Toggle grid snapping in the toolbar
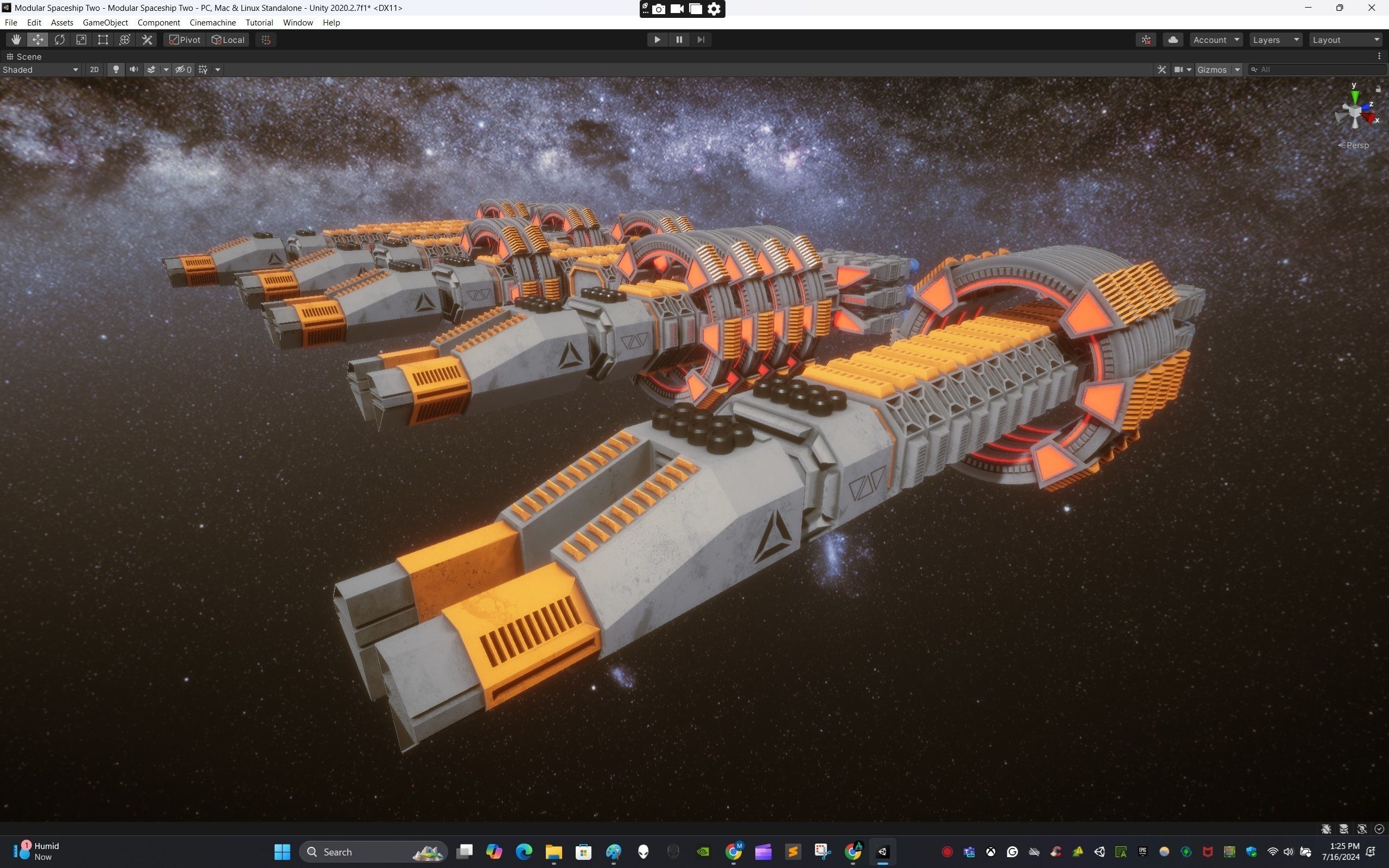Viewport: 1389px width, 868px height. click(x=266, y=40)
